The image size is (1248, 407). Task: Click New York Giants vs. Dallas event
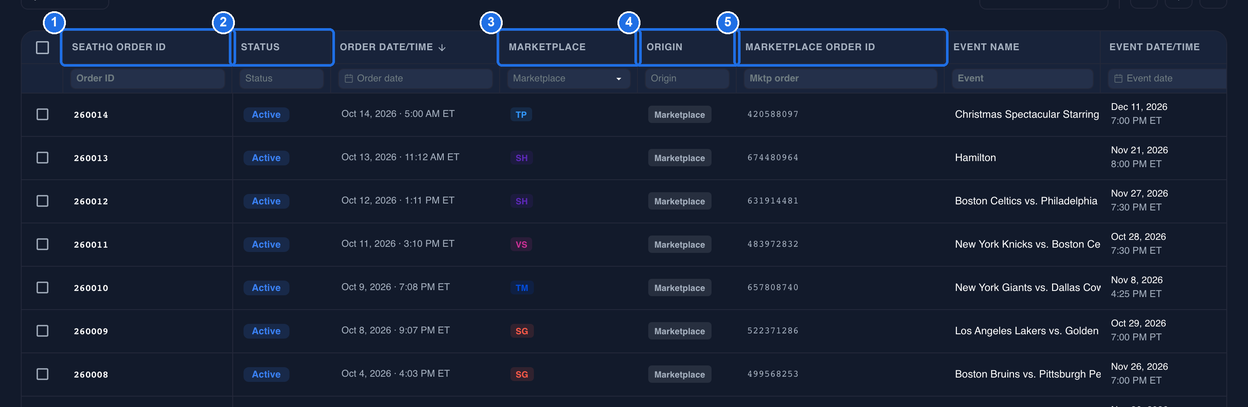[x=1028, y=288]
